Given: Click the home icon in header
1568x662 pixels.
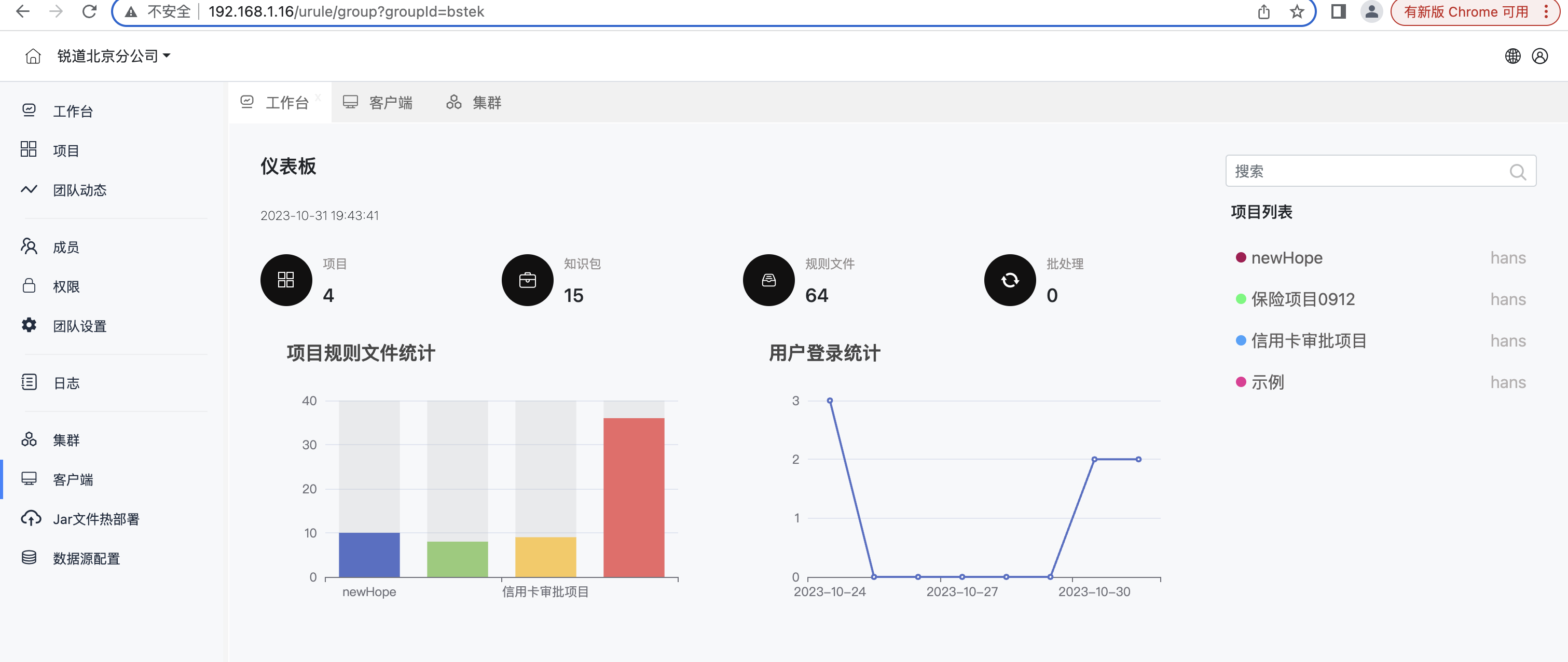Looking at the screenshot, I should pos(33,56).
